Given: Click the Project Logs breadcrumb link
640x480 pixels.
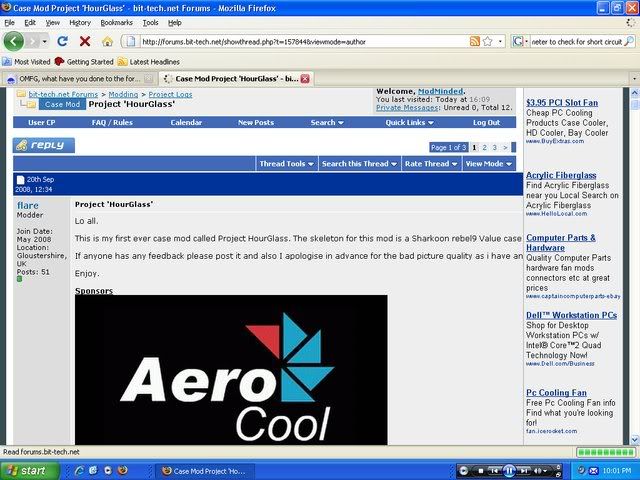Looking at the screenshot, I should point(170,94).
